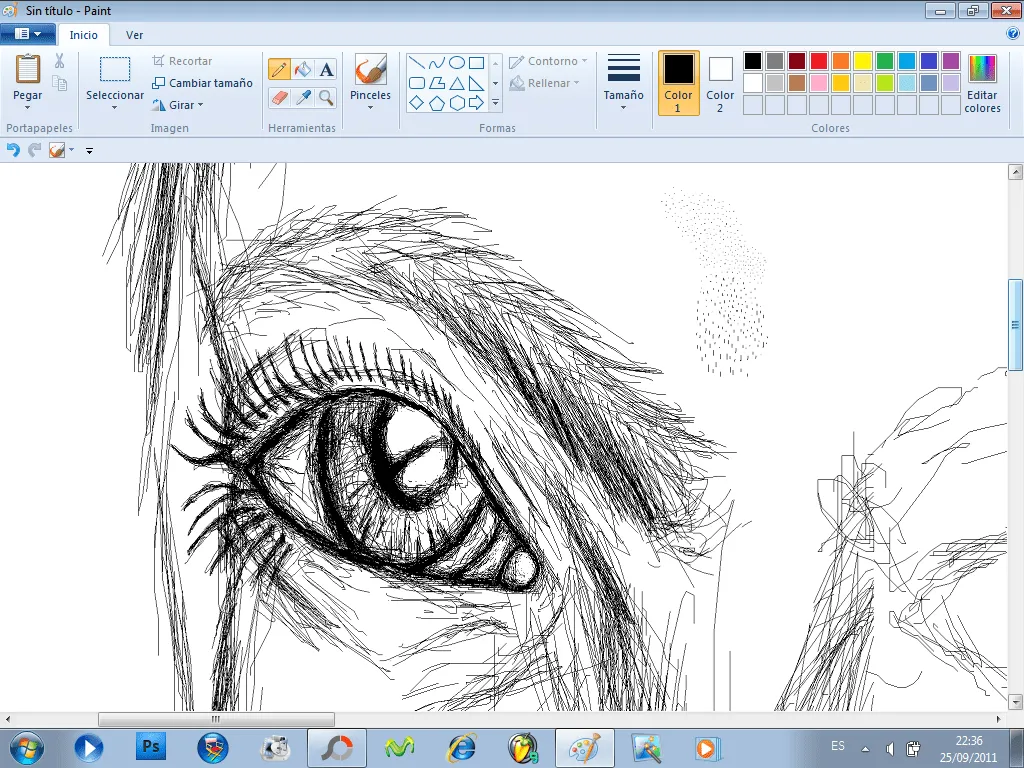Screen dimensions: 1024x768
Task: Select the Text tool
Action: click(326, 67)
